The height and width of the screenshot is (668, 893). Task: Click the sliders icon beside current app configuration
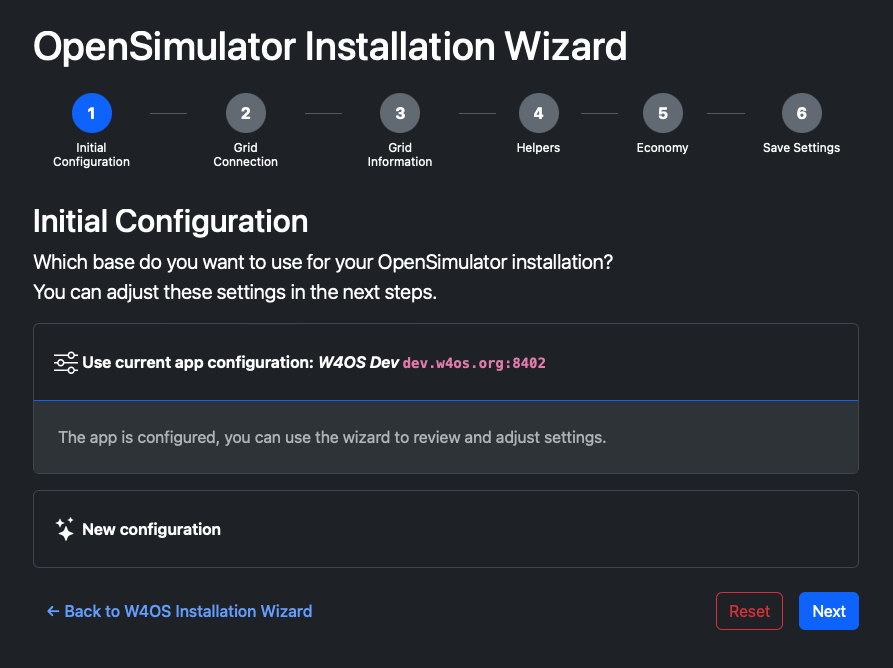[65, 363]
